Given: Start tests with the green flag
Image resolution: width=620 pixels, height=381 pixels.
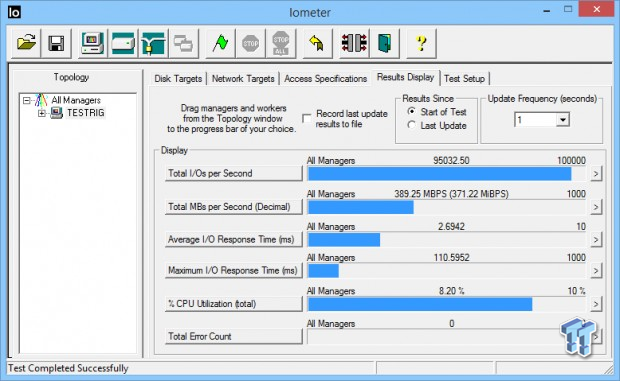Looking at the screenshot, I should pyautogui.click(x=220, y=43).
